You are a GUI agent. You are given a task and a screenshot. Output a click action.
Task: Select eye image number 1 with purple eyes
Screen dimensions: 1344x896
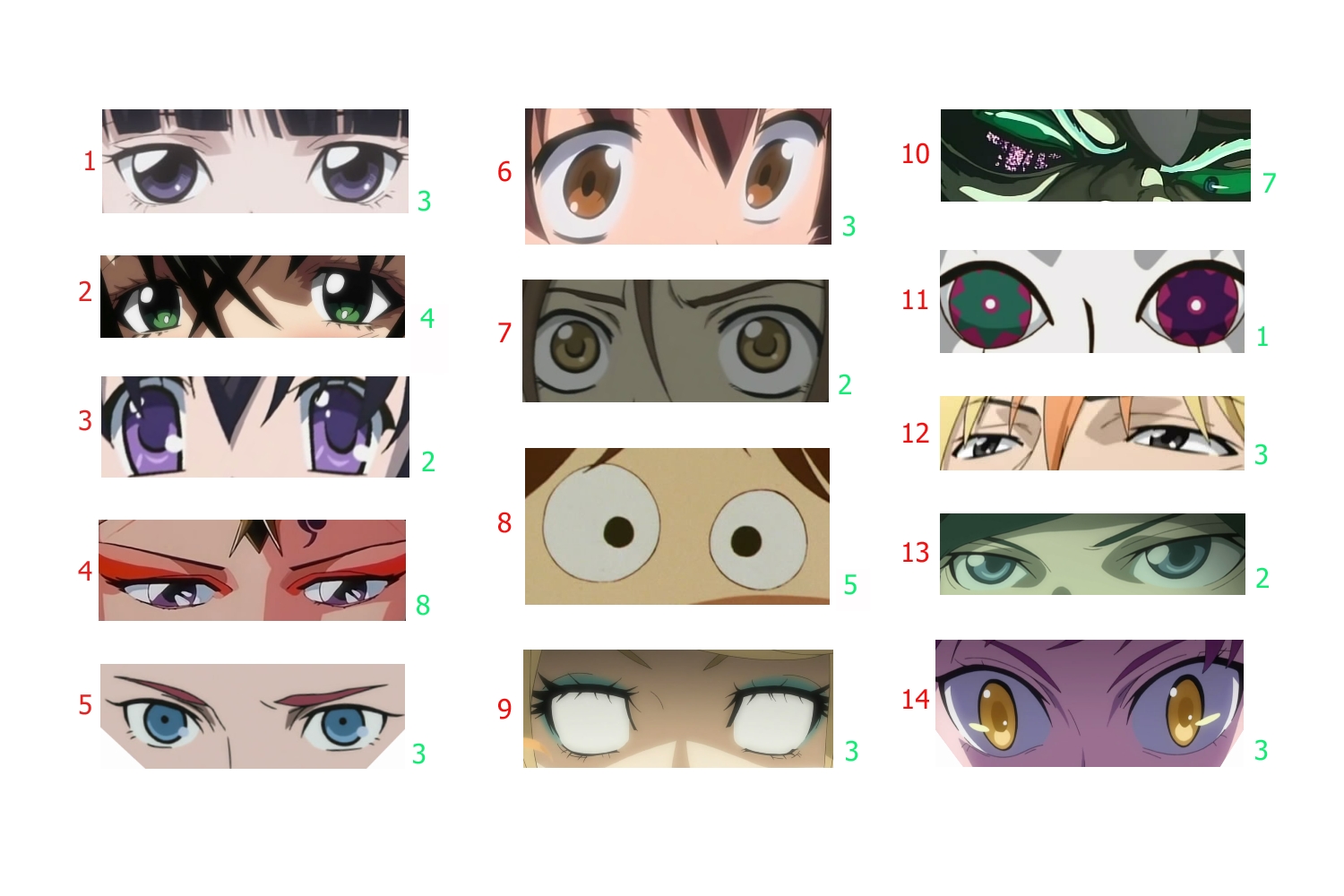(x=255, y=161)
